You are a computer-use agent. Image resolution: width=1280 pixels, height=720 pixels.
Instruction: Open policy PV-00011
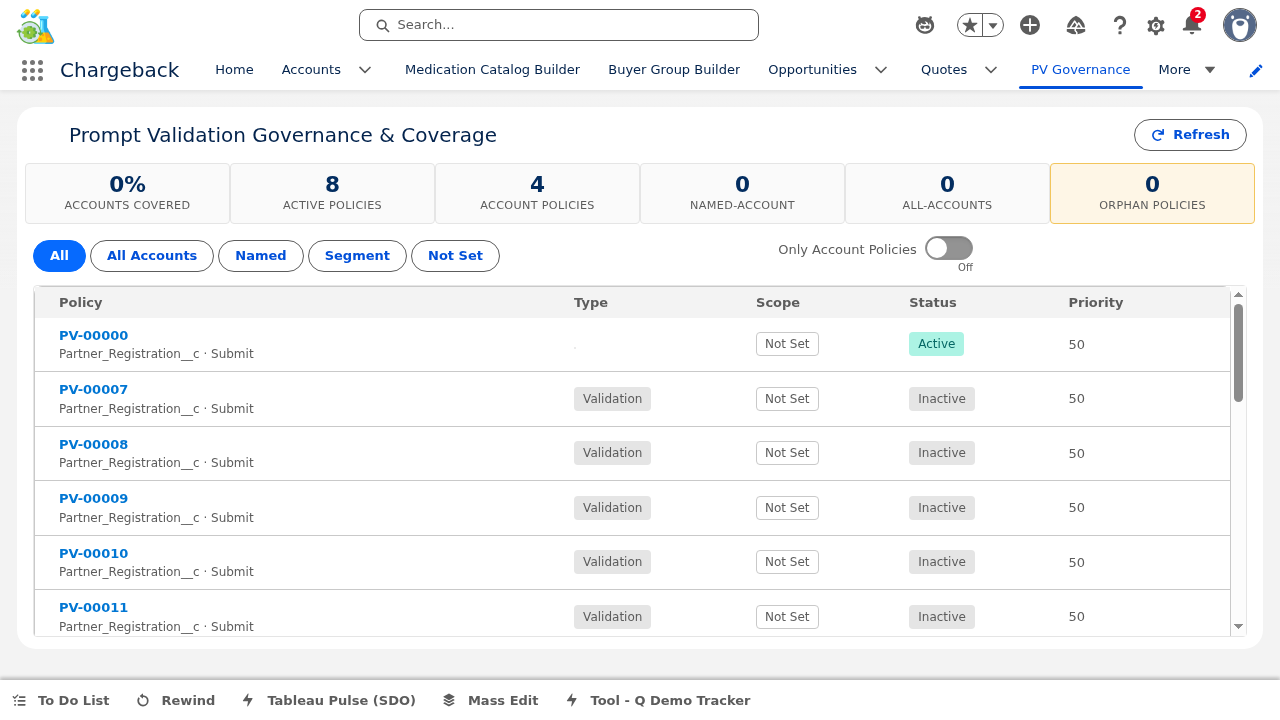[93, 608]
